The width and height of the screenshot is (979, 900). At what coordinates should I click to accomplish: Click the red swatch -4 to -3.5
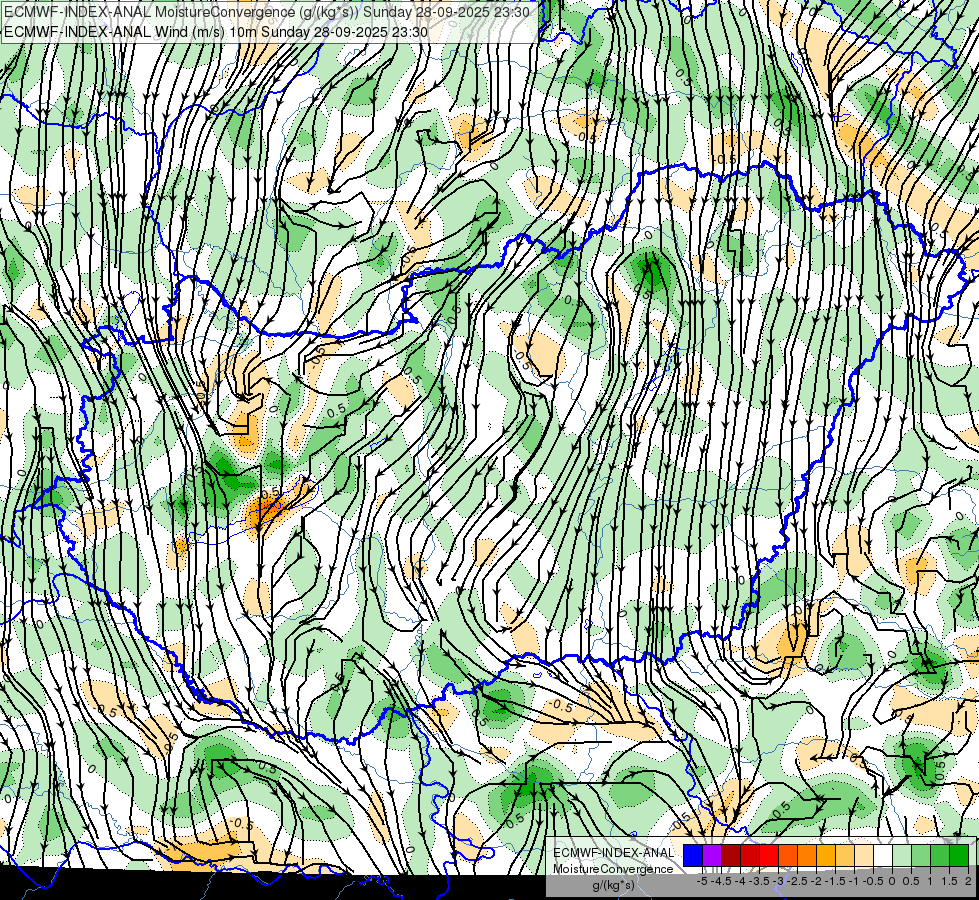pyautogui.click(x=750, y=856)
